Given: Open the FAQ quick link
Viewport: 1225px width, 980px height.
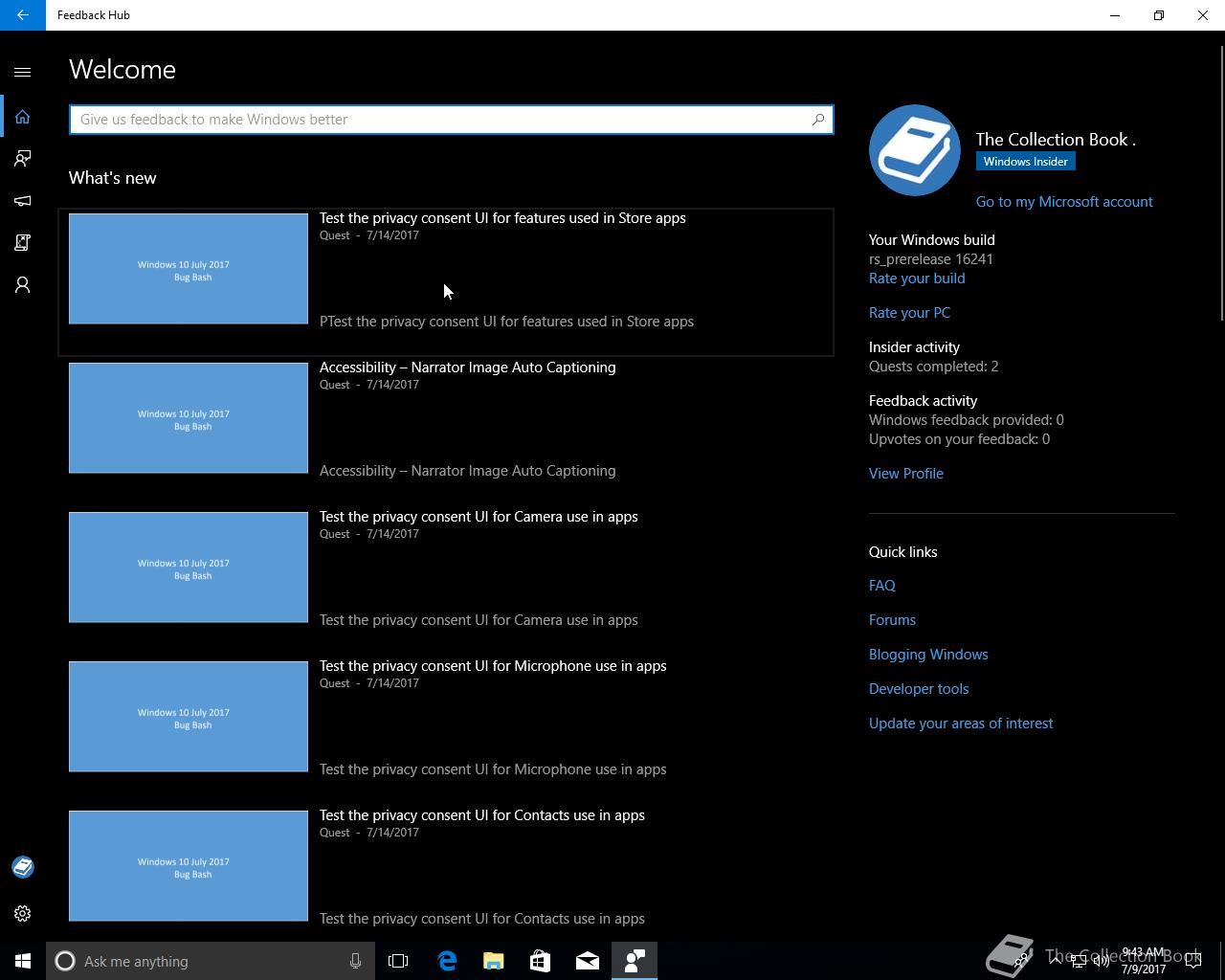Looking at the screenshot, I should tap(882, 586).
